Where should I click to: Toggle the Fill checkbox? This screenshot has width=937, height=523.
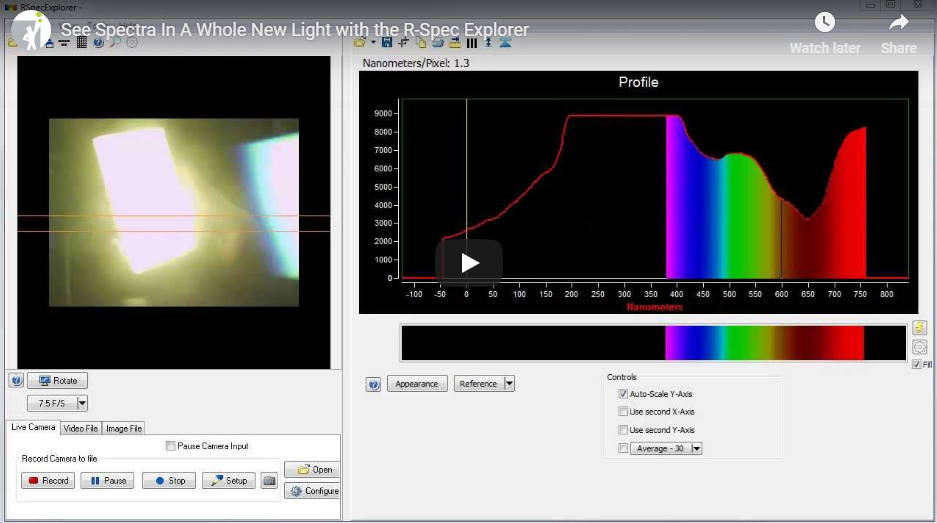click(917, 364)
